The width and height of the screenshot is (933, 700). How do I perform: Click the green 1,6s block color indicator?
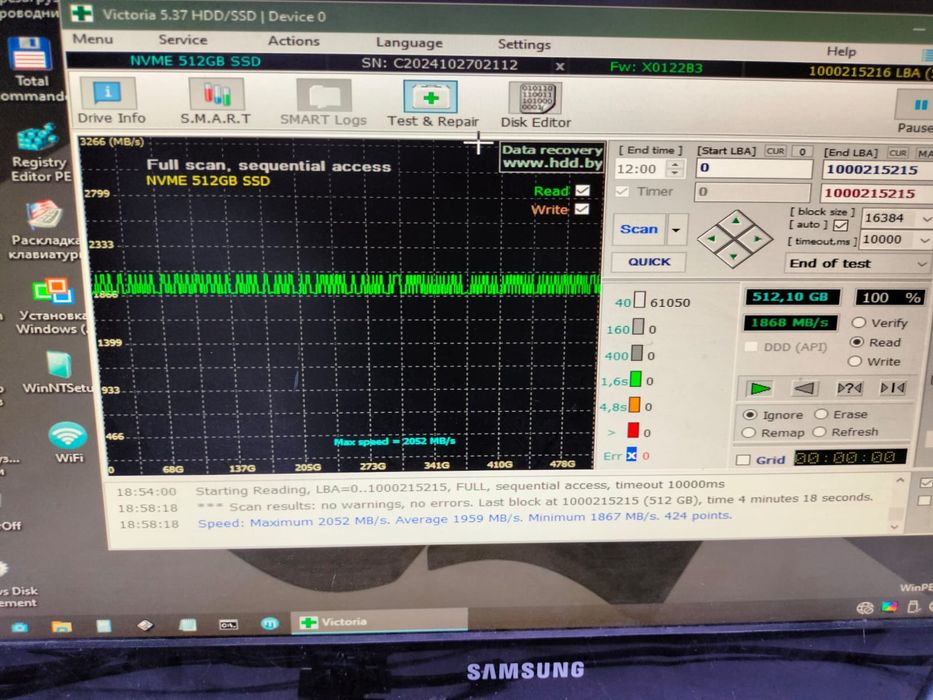(635, 379)
